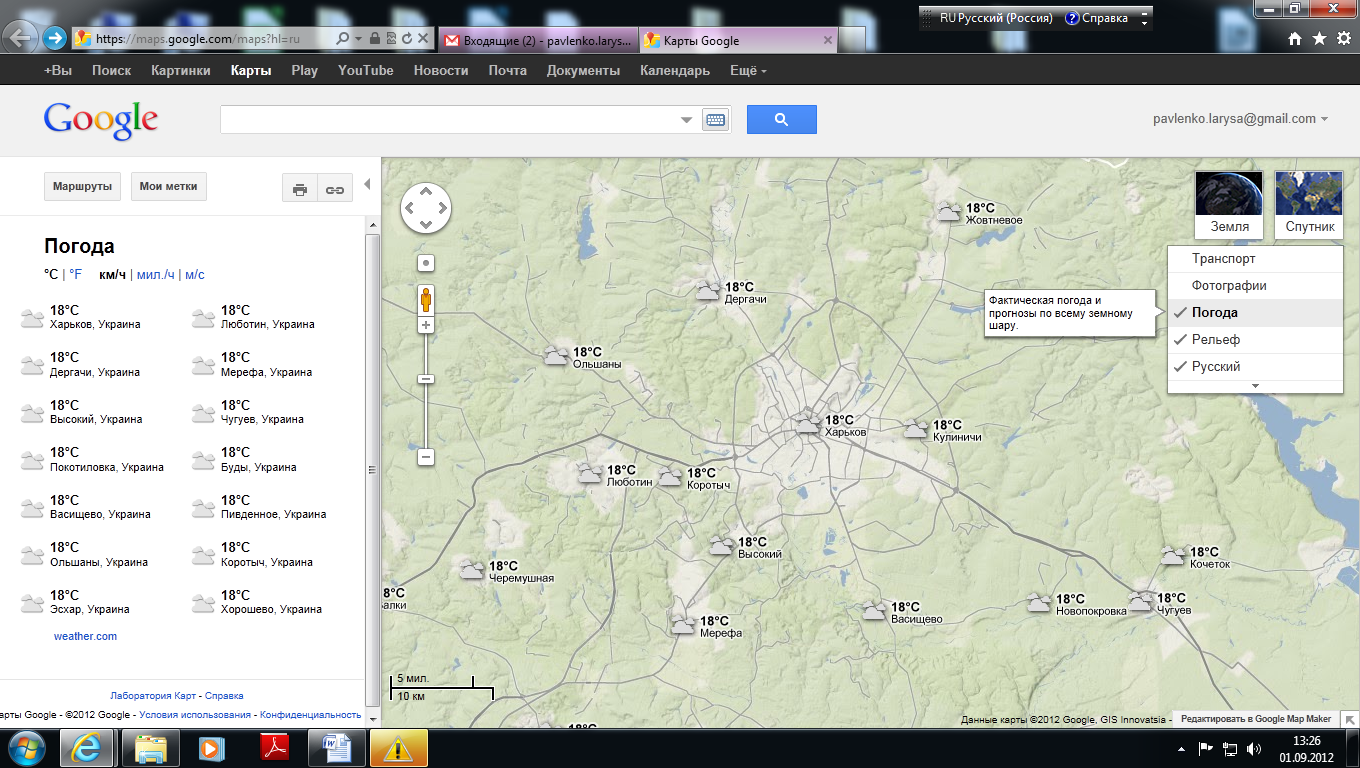
Task: Enable the Фотографии layer
Action: 1255,286
